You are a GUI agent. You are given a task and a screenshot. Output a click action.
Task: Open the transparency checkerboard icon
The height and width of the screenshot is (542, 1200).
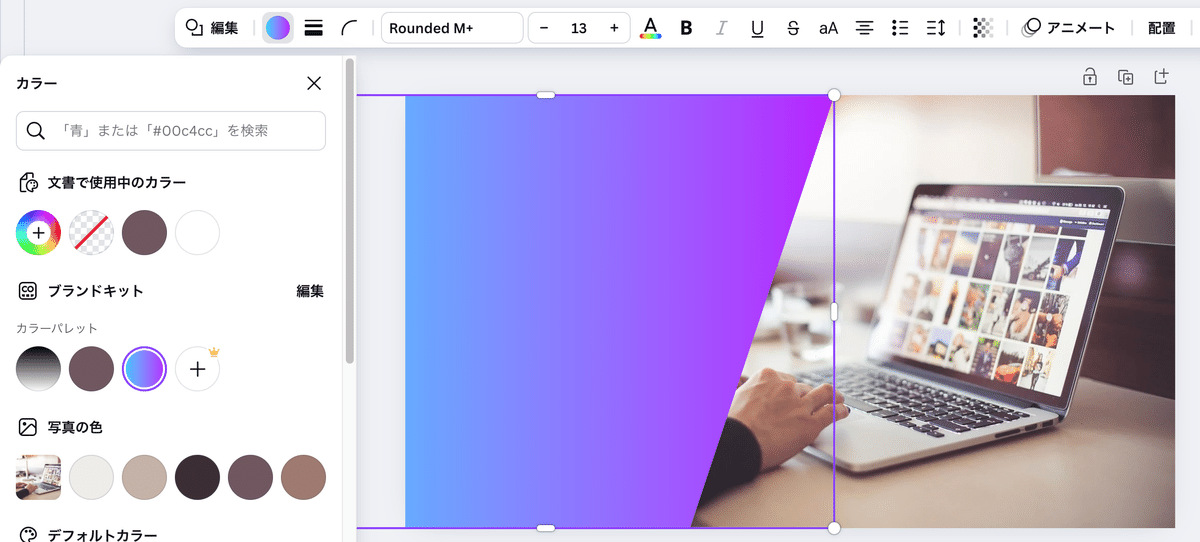tap(982, 28)
